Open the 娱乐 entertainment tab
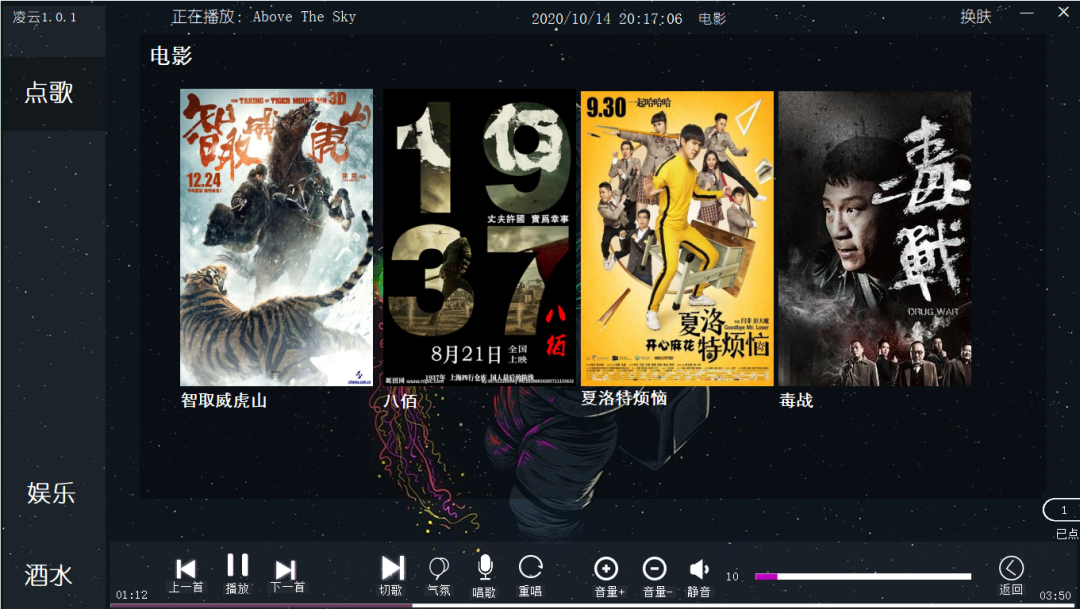The image size is (1080, 609). coord(50,493)
